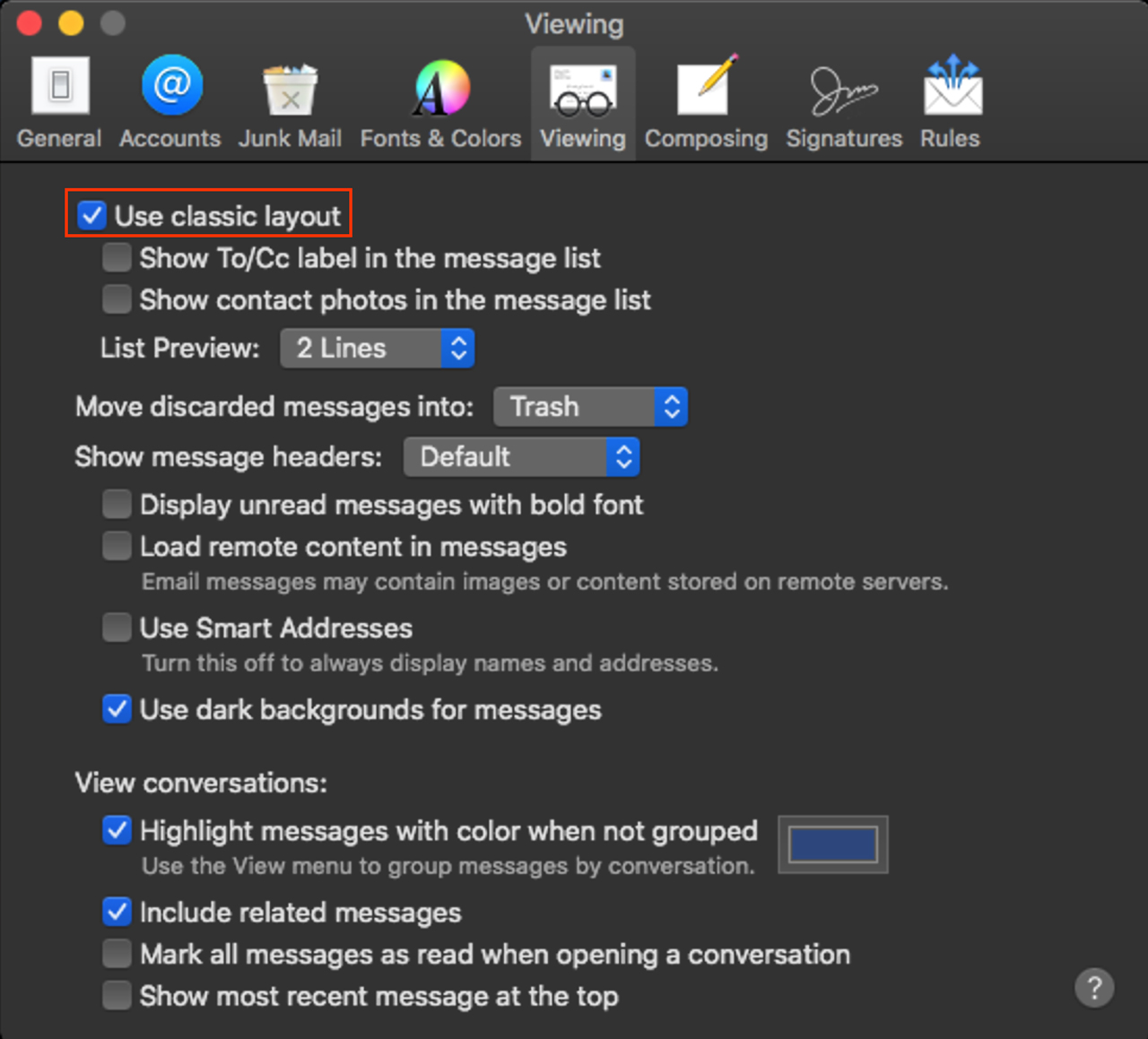Screen dimensions: 1148x1039
Task: Open the Fonts & Colors icon
Action: point(440,88)
